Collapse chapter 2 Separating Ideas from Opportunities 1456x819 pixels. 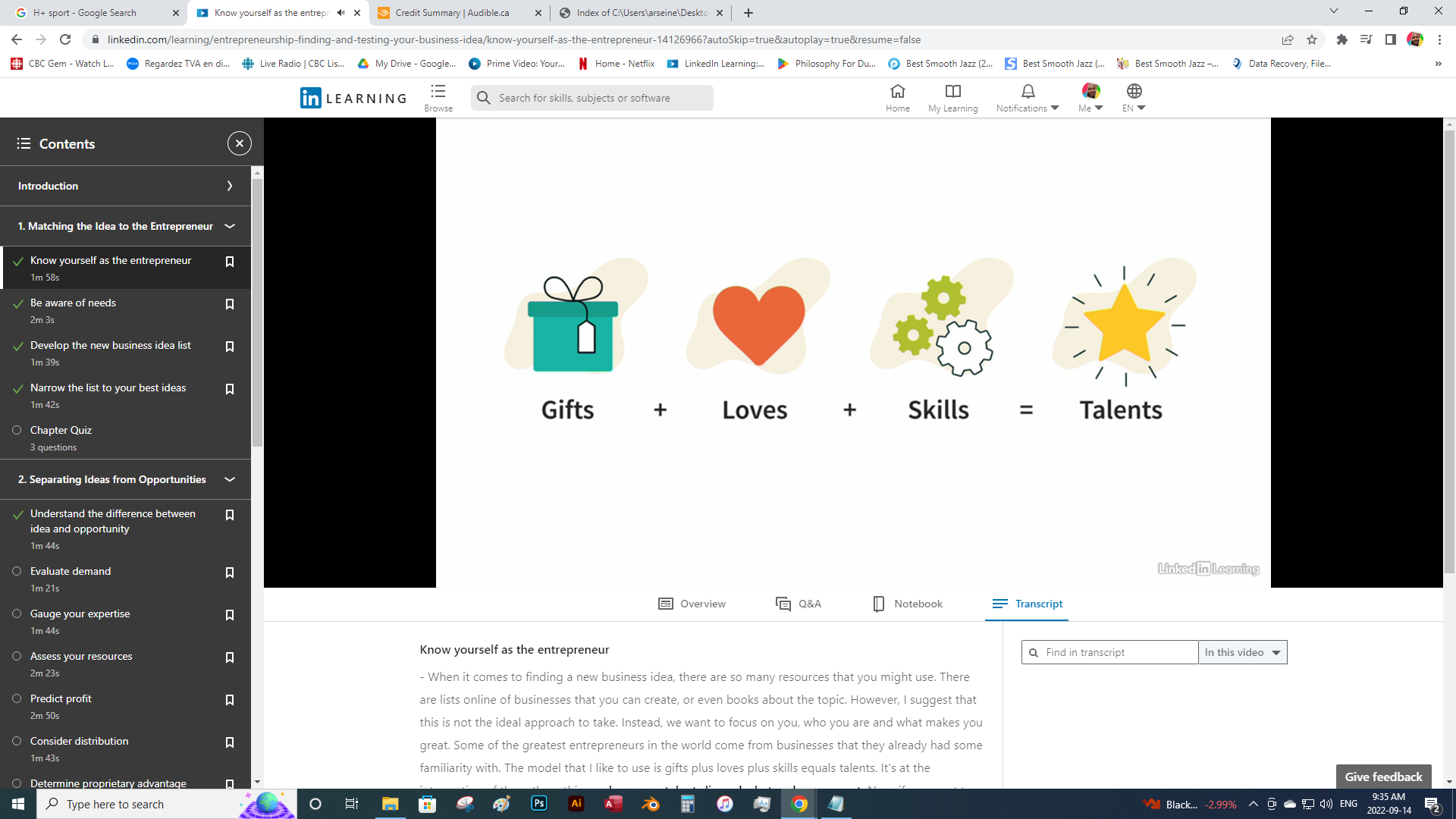[x=230, y=479]
